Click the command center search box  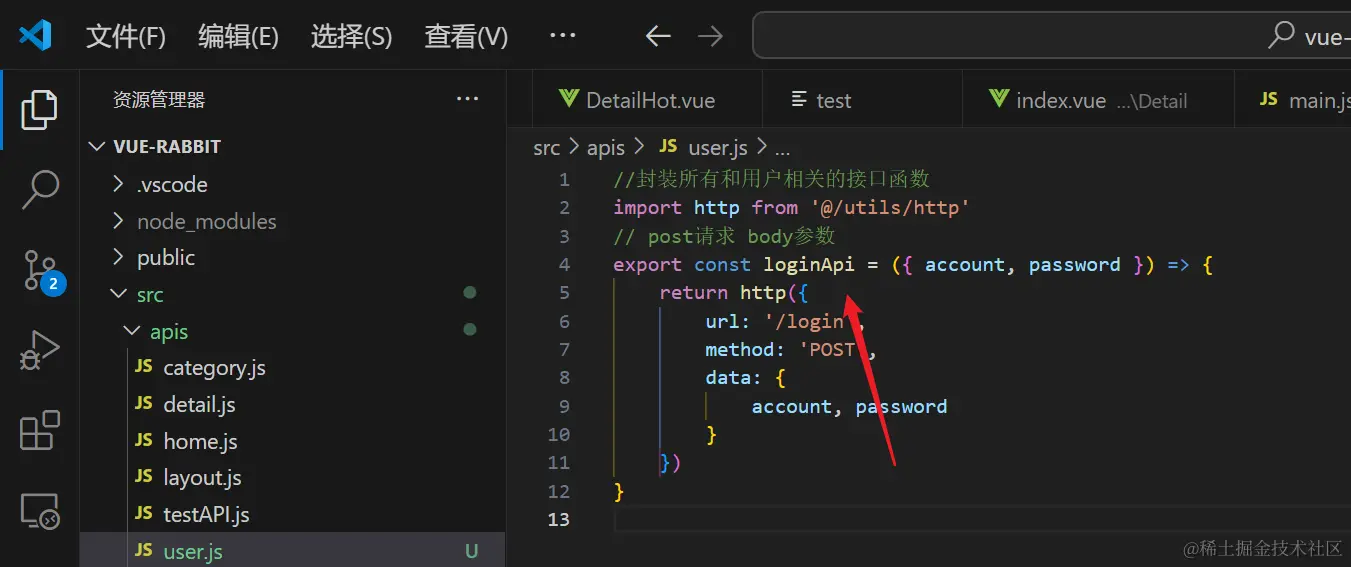point(1051,36)
